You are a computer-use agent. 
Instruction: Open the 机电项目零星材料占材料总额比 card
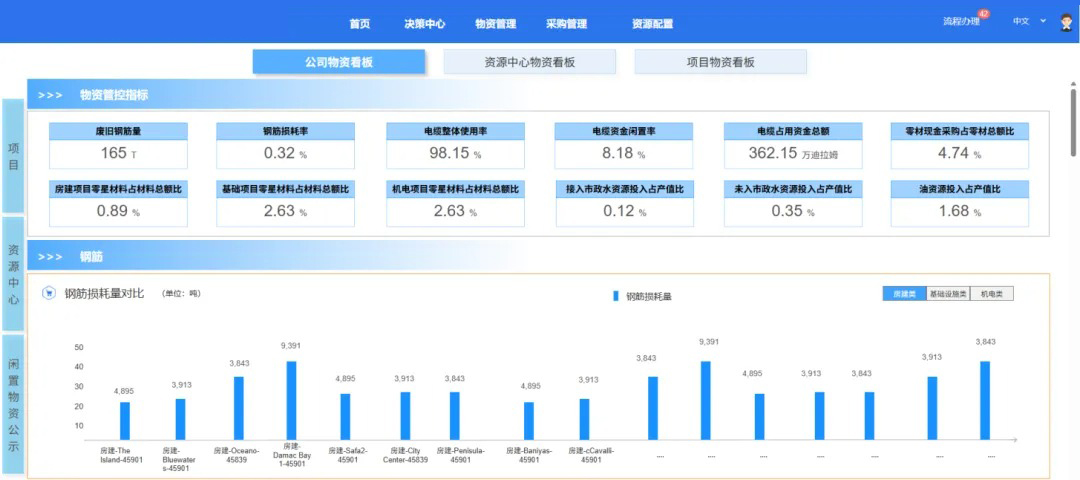click(x=455, y=204)
